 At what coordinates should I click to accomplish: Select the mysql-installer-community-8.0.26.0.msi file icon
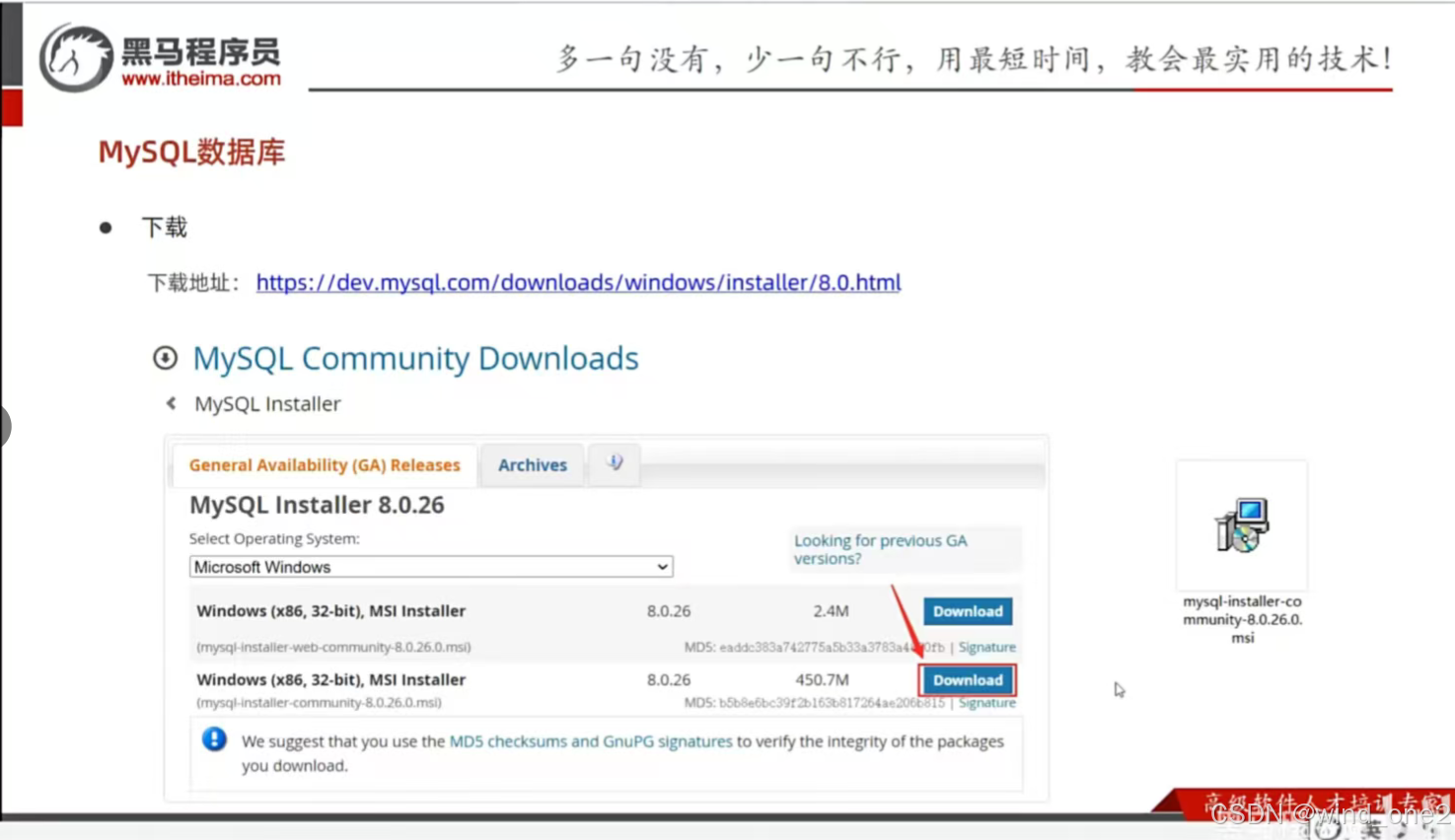click(x=1242, y=525)
